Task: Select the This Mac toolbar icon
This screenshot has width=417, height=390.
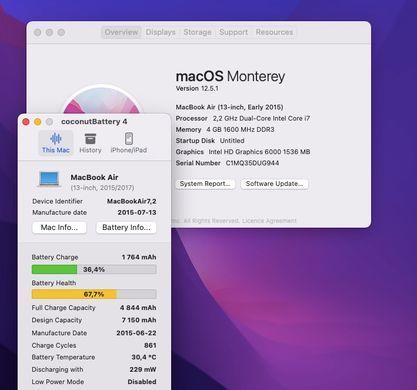Action: [x=56, y=143]
